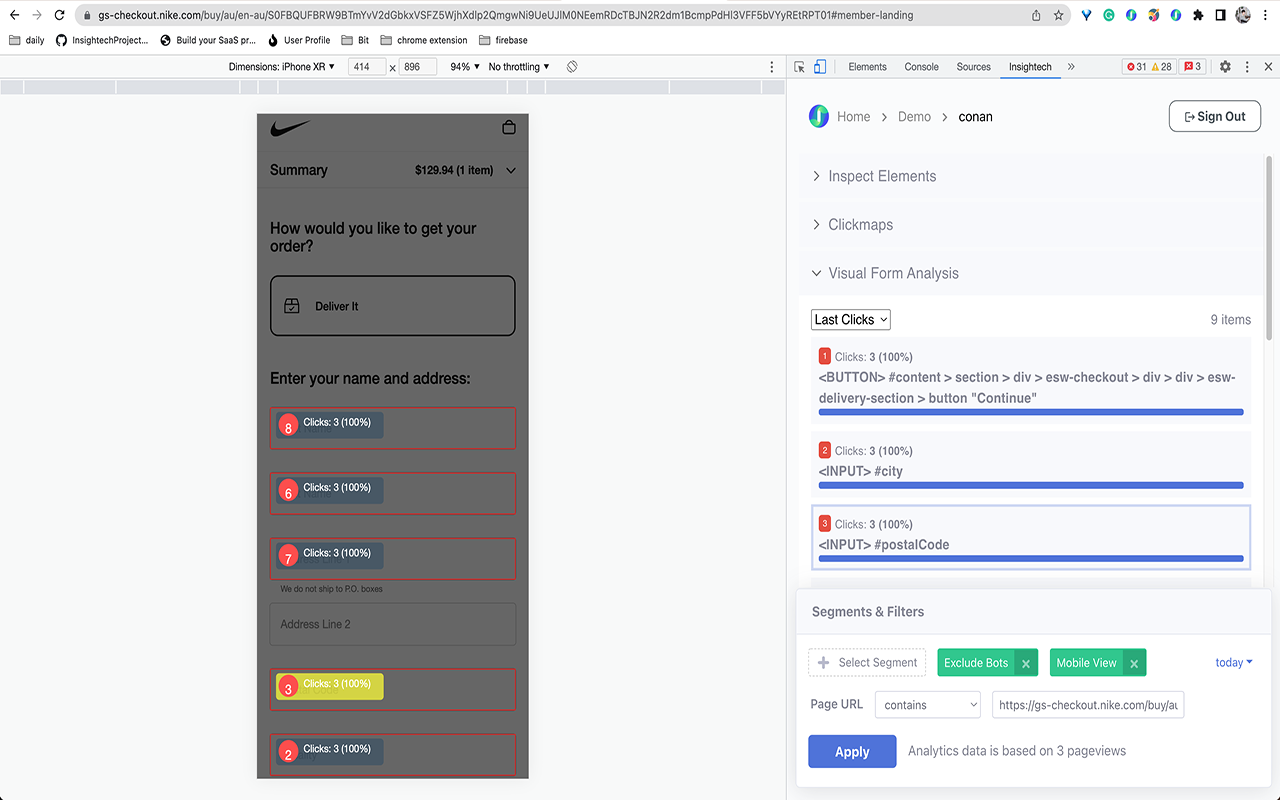1280x800 pixels.
Task: Click the Grammarly extension icon
Action: coord(1108,15)
